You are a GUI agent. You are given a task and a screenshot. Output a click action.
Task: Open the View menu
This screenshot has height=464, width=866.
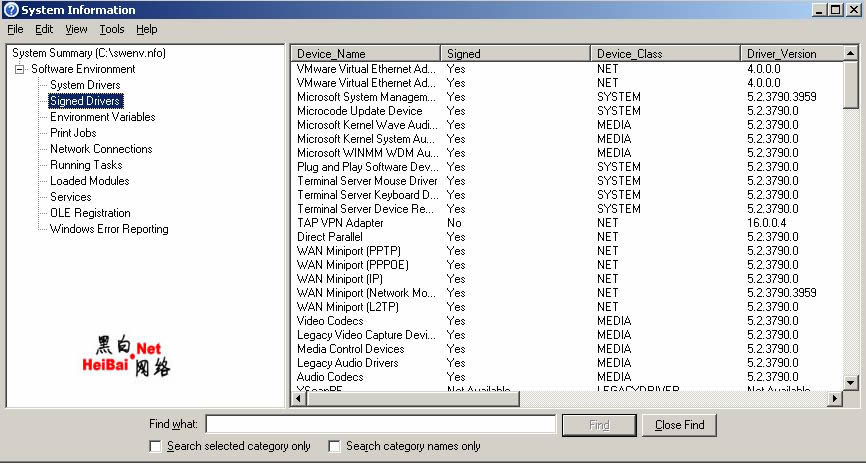pyautogui.click(x=76, y=30)
